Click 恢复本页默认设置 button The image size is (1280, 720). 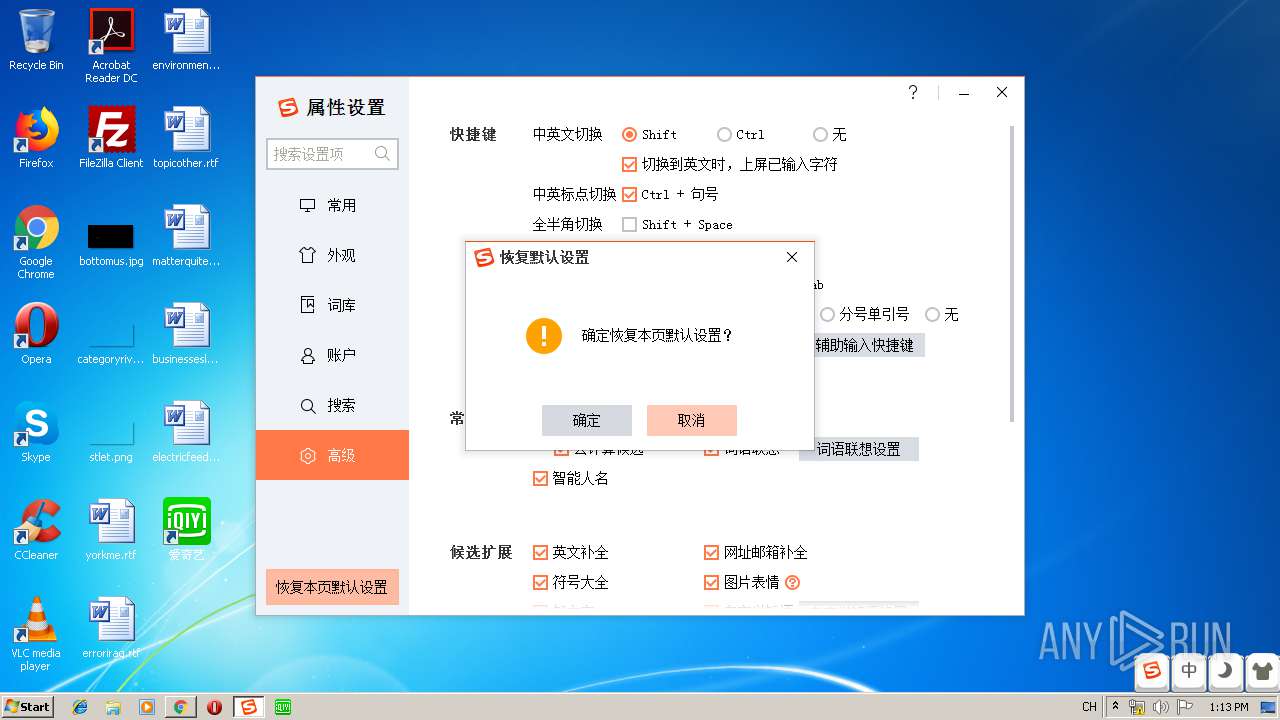[x=332, y=587]
